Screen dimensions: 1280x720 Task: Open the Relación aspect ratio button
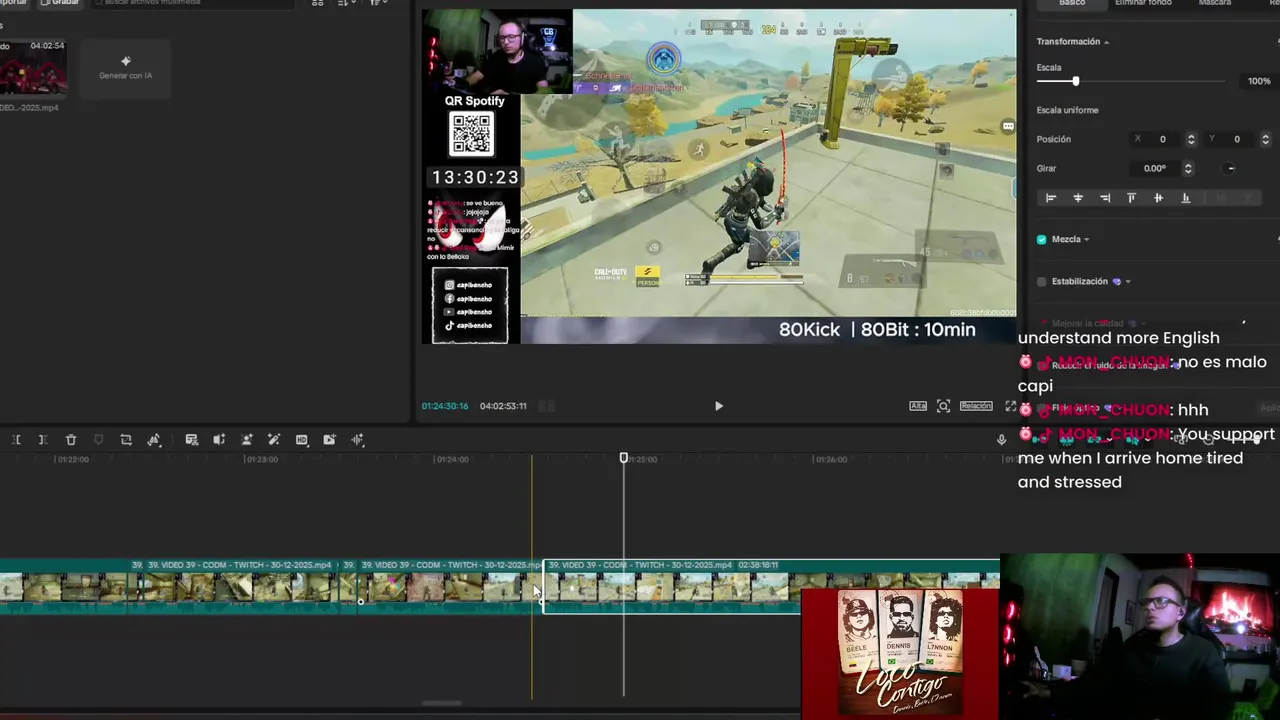coord(976,406)
